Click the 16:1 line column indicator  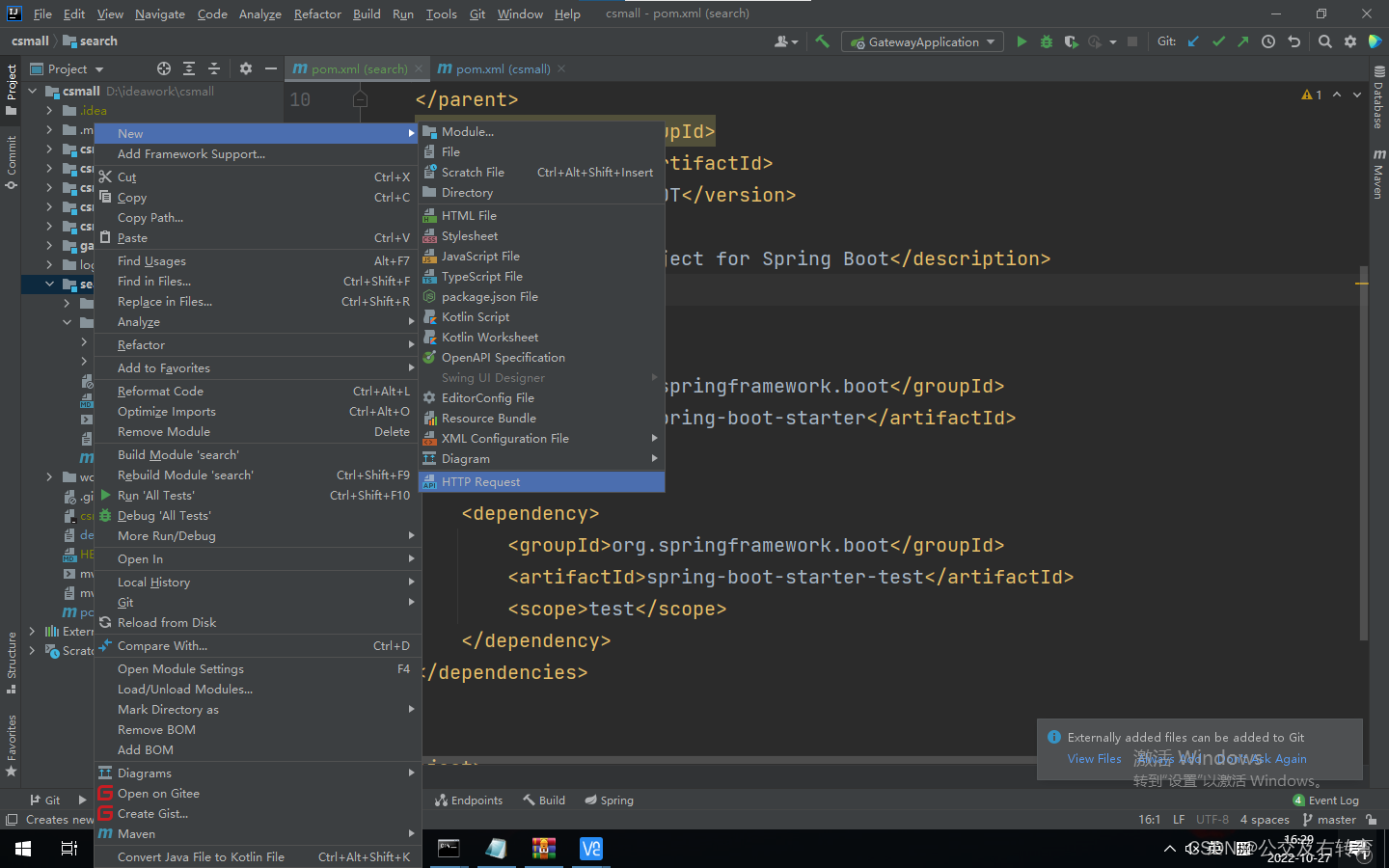[x=1149, y=820]
